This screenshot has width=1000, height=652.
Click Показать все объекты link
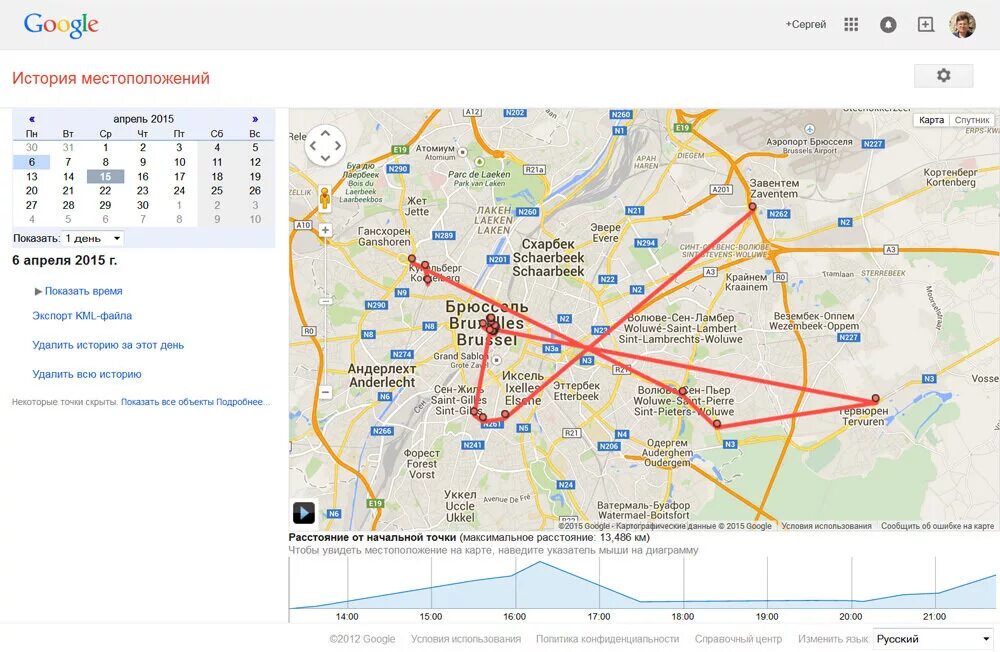point(167,402)
